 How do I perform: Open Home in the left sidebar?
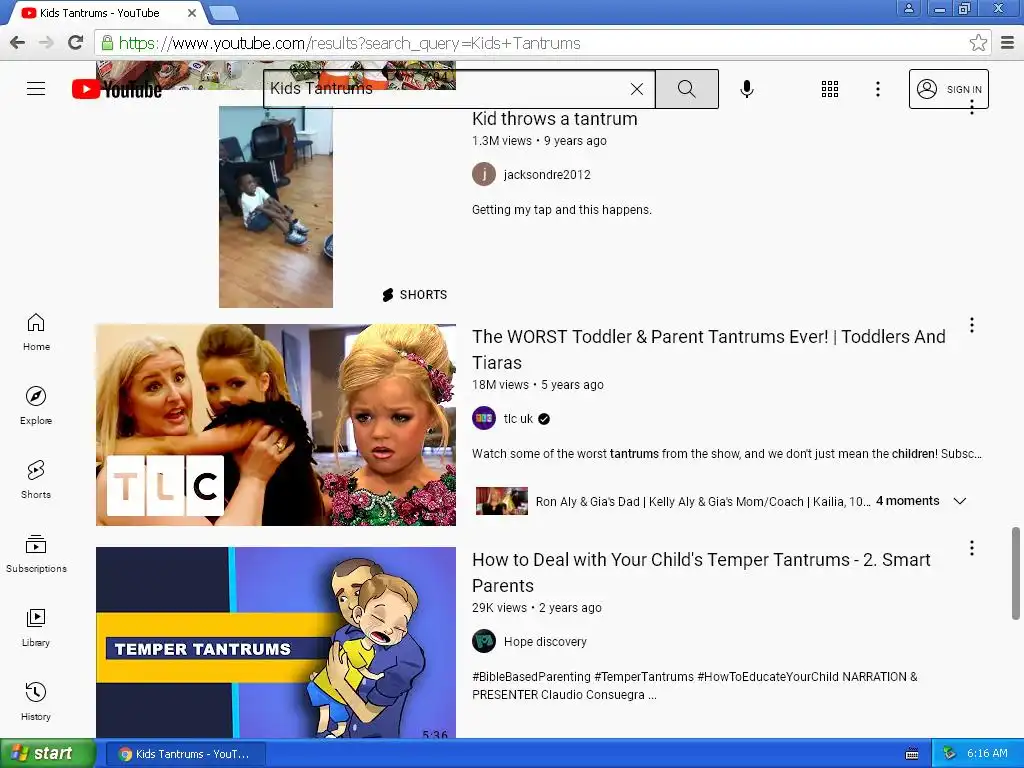coord(36,332)
